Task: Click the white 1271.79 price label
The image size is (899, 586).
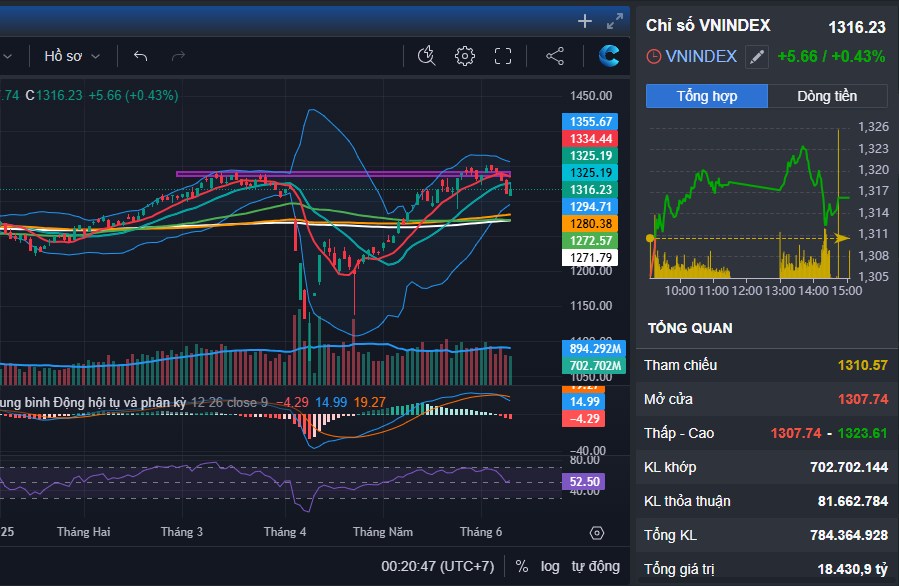Action: (590, 258)
